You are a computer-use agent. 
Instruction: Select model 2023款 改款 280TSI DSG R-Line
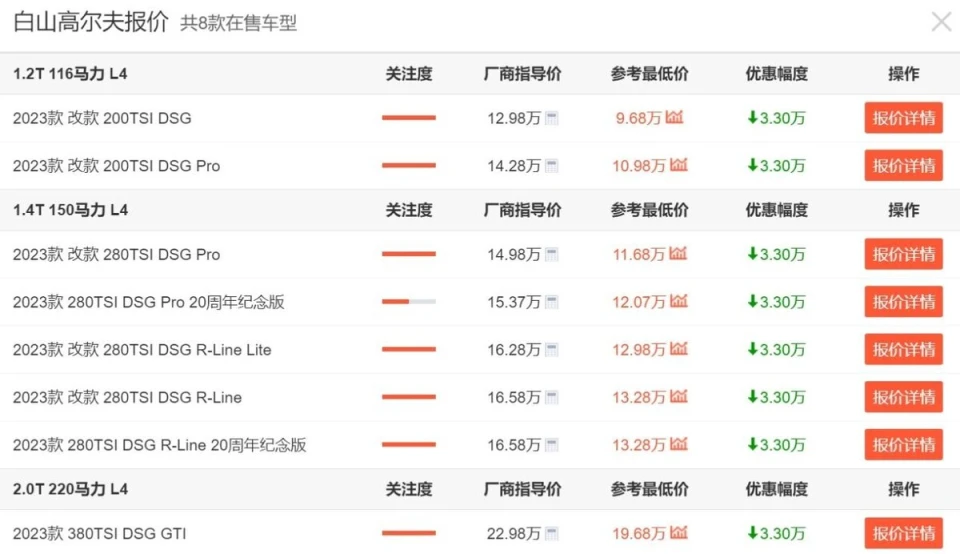pyautogui.click(x=127, y=397)
